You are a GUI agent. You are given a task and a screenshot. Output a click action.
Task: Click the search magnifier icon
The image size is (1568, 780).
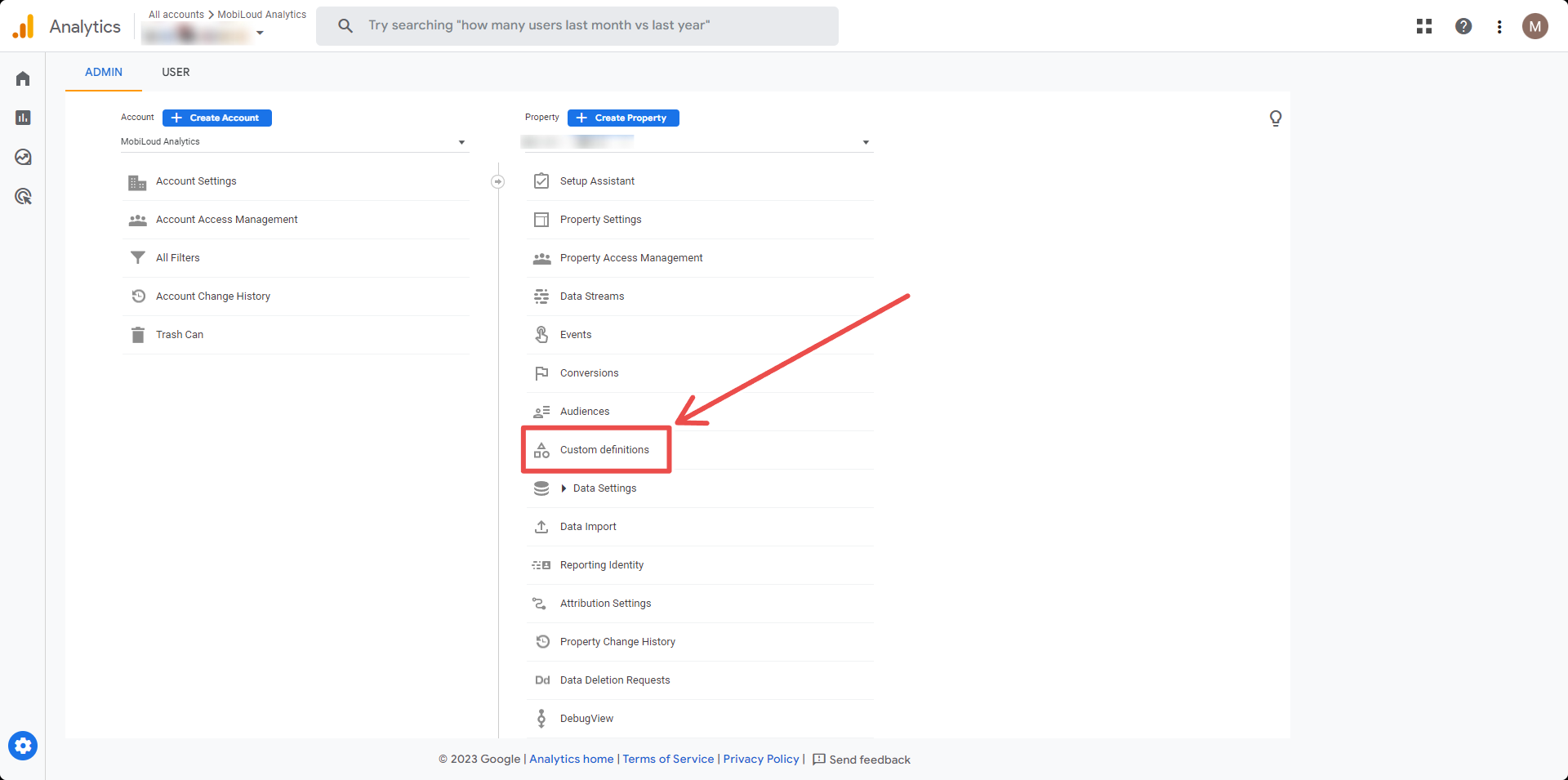coord(345,25)
